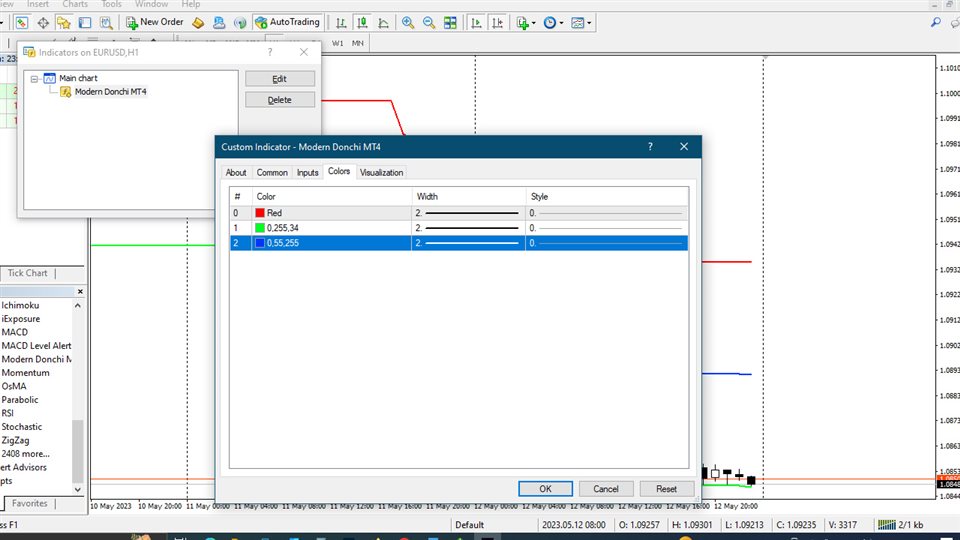Select the line chart type icon
The height and width of the screenshot is (540, 960).
coord(383,22)
